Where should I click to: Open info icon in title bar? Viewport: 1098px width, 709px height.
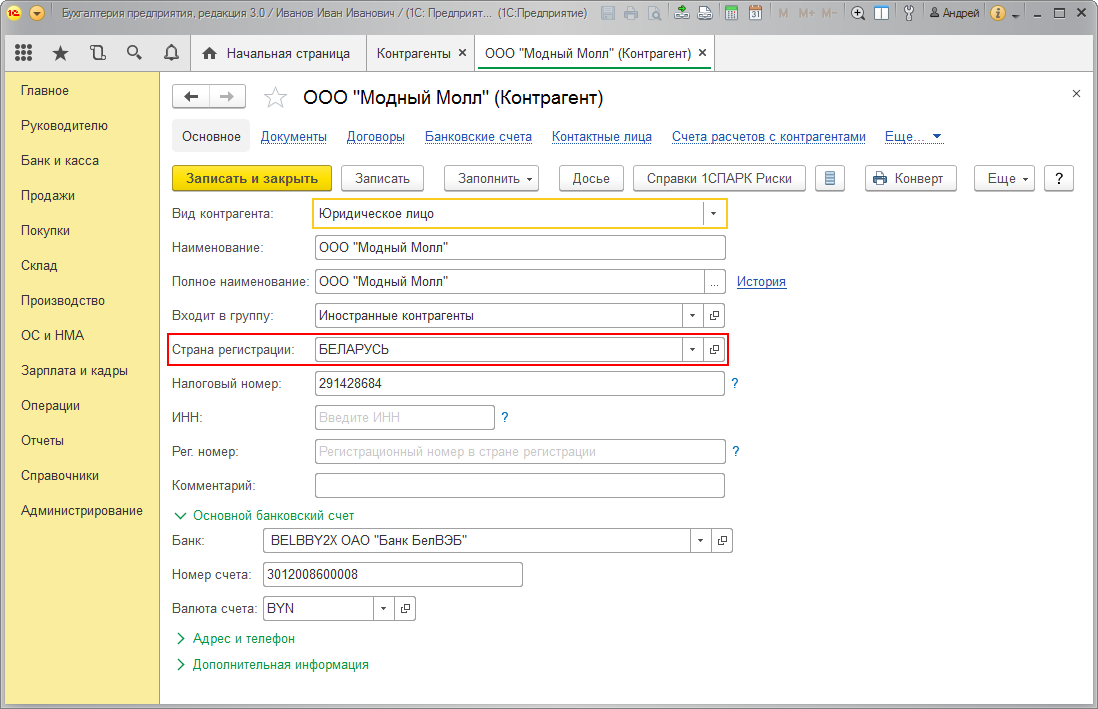pos(999,13)
